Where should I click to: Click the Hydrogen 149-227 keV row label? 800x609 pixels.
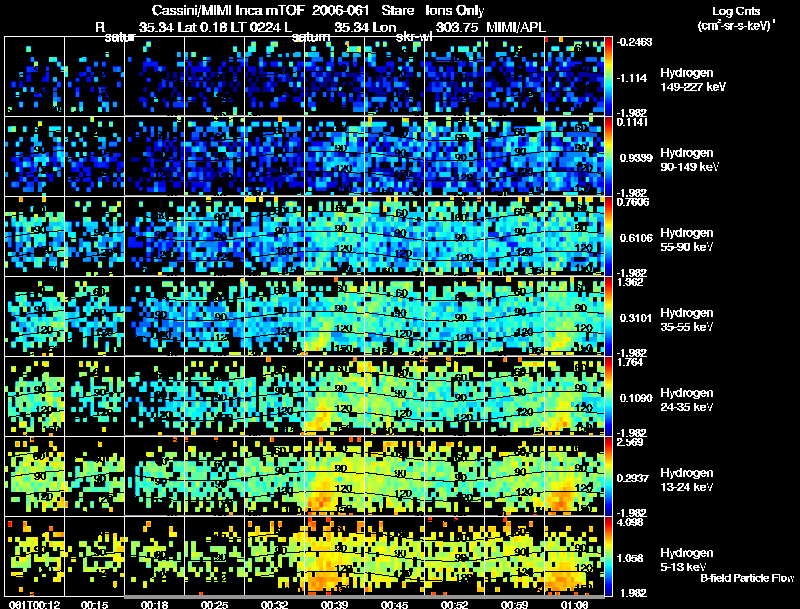[x=692, y=80]
